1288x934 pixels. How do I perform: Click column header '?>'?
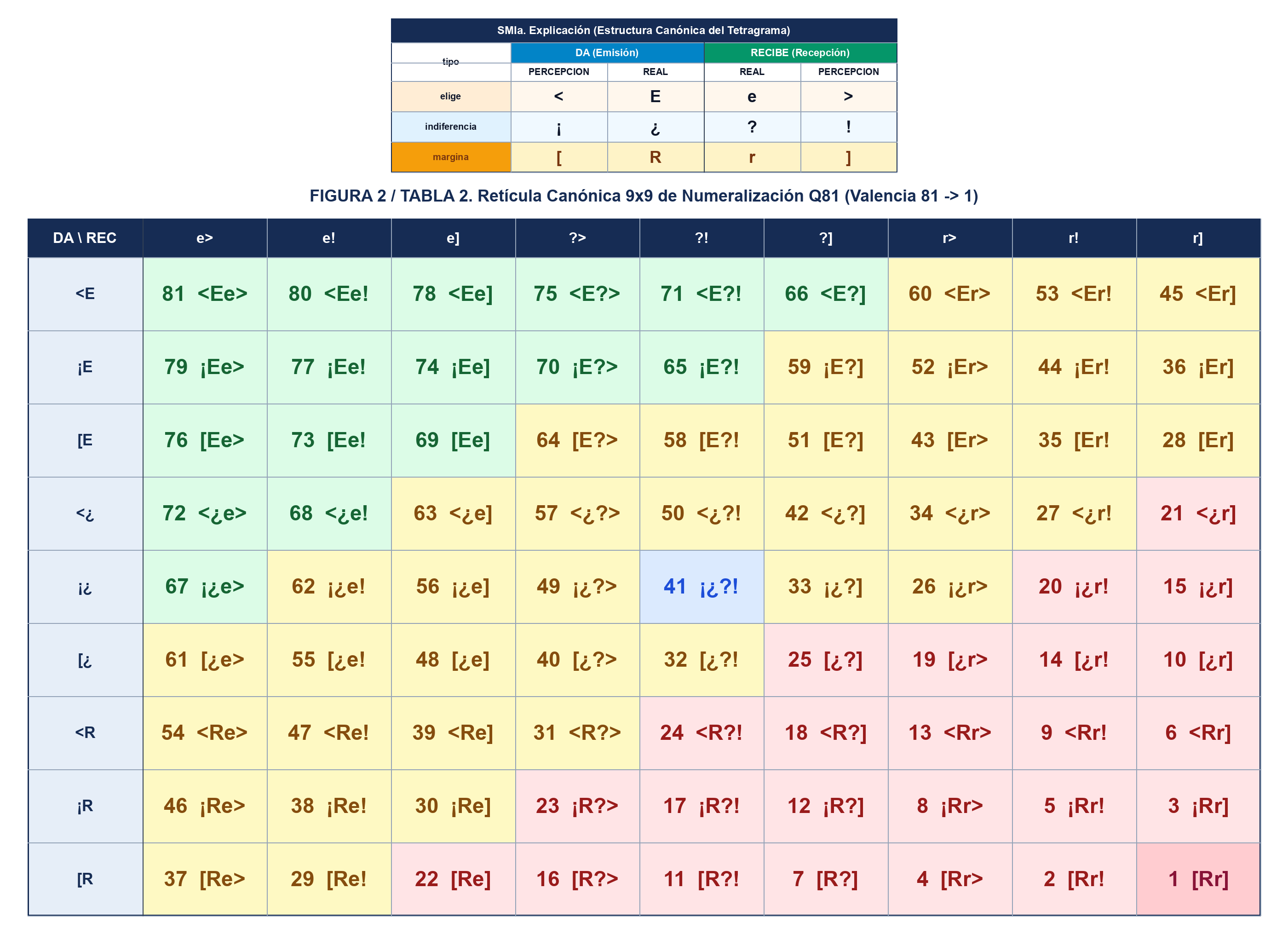tap(577, 238)
